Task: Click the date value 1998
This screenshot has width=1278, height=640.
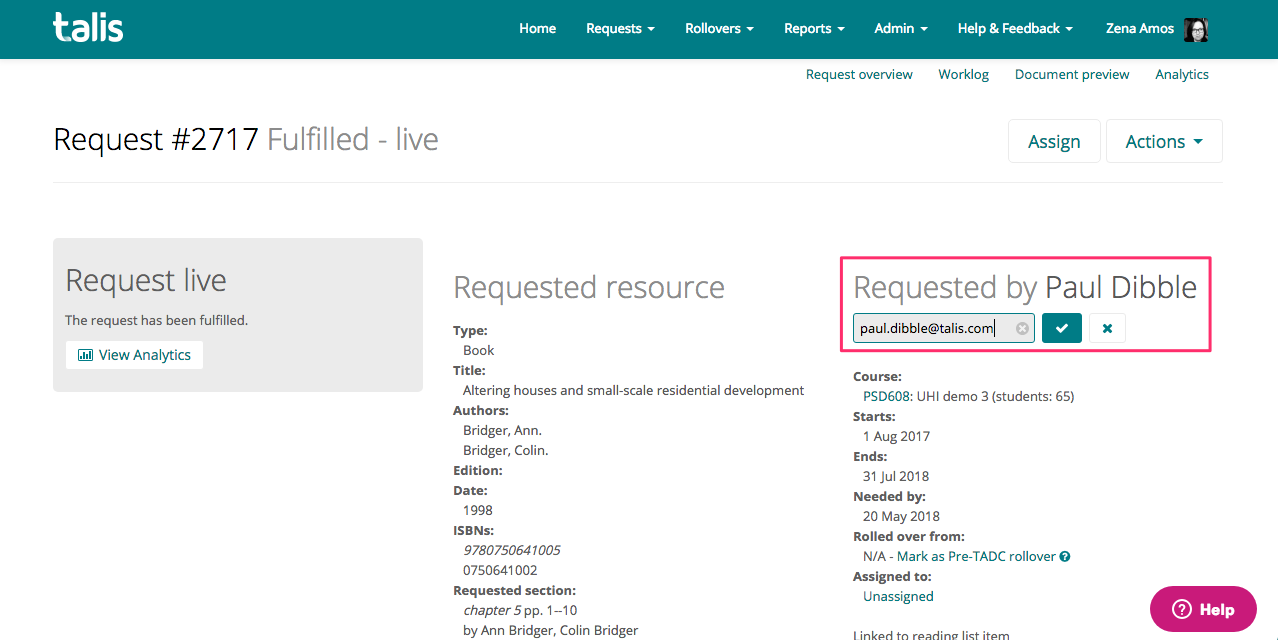Action: click(x=478, y=510)
